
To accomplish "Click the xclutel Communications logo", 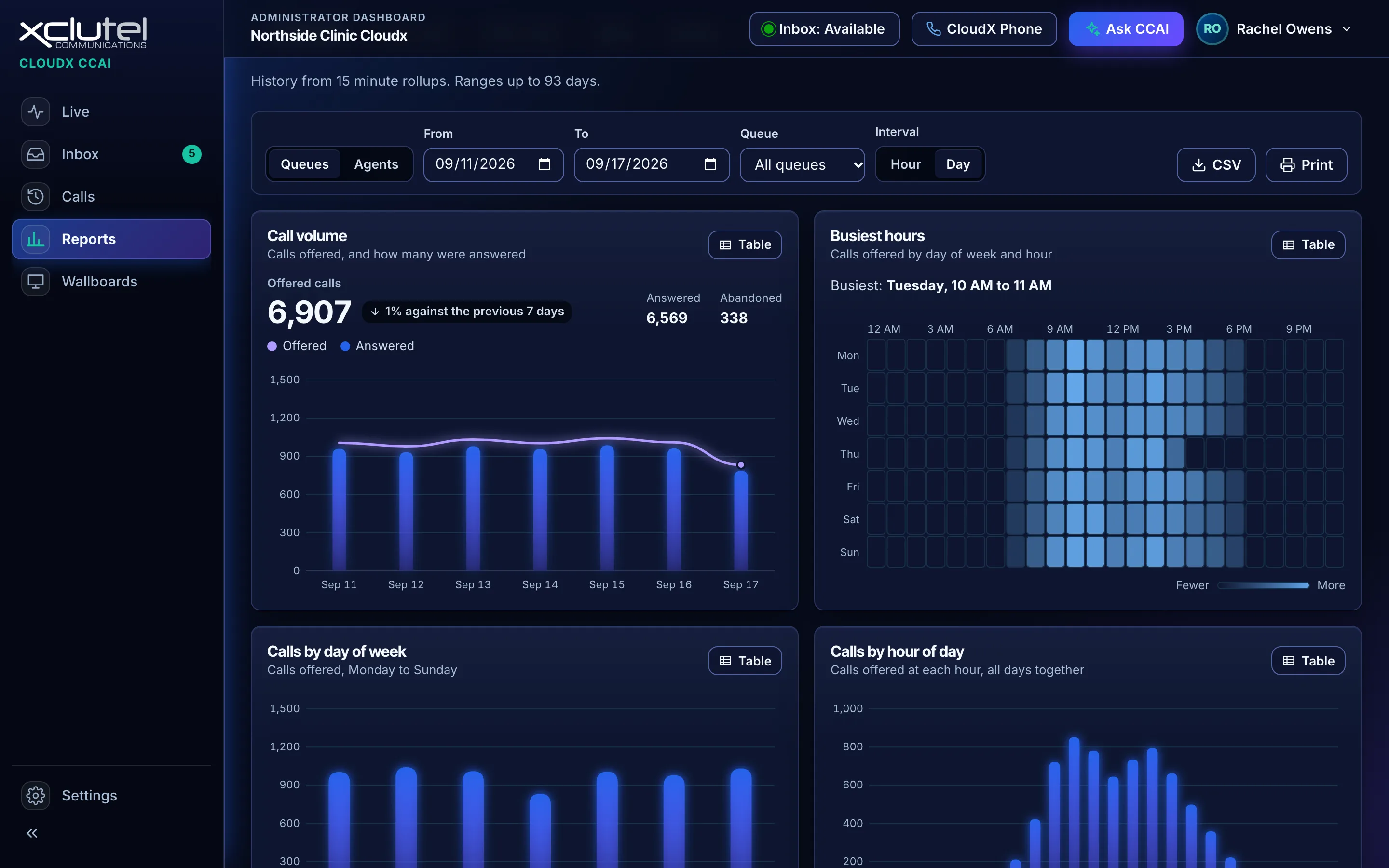I will click(83, 33).
